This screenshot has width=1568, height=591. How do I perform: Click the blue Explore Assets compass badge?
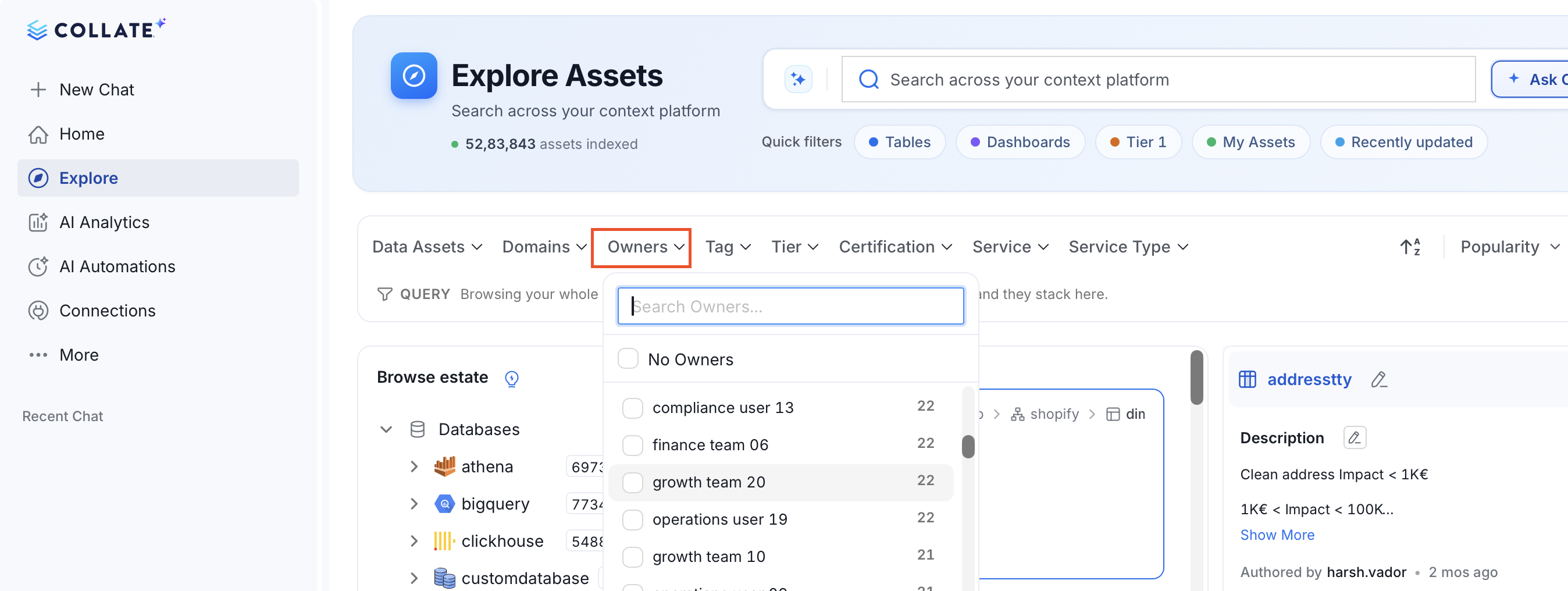tap(414, 76)
